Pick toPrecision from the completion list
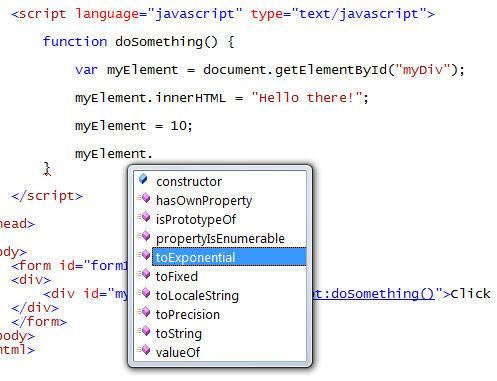Screen dimensions: 497x381 coord(188,315)
